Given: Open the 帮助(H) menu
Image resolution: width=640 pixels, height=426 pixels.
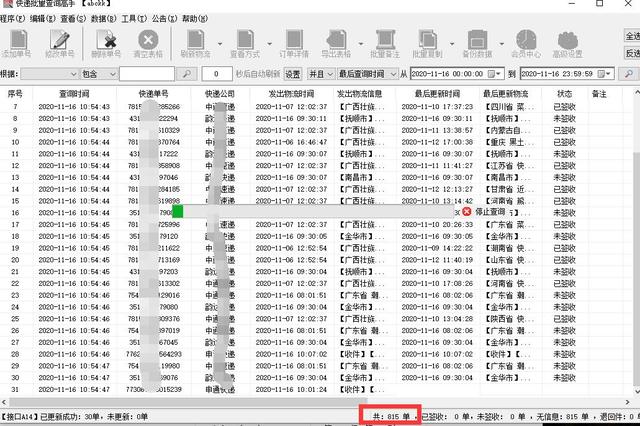Looking at the screenshot, I should (x=195, y=19).
